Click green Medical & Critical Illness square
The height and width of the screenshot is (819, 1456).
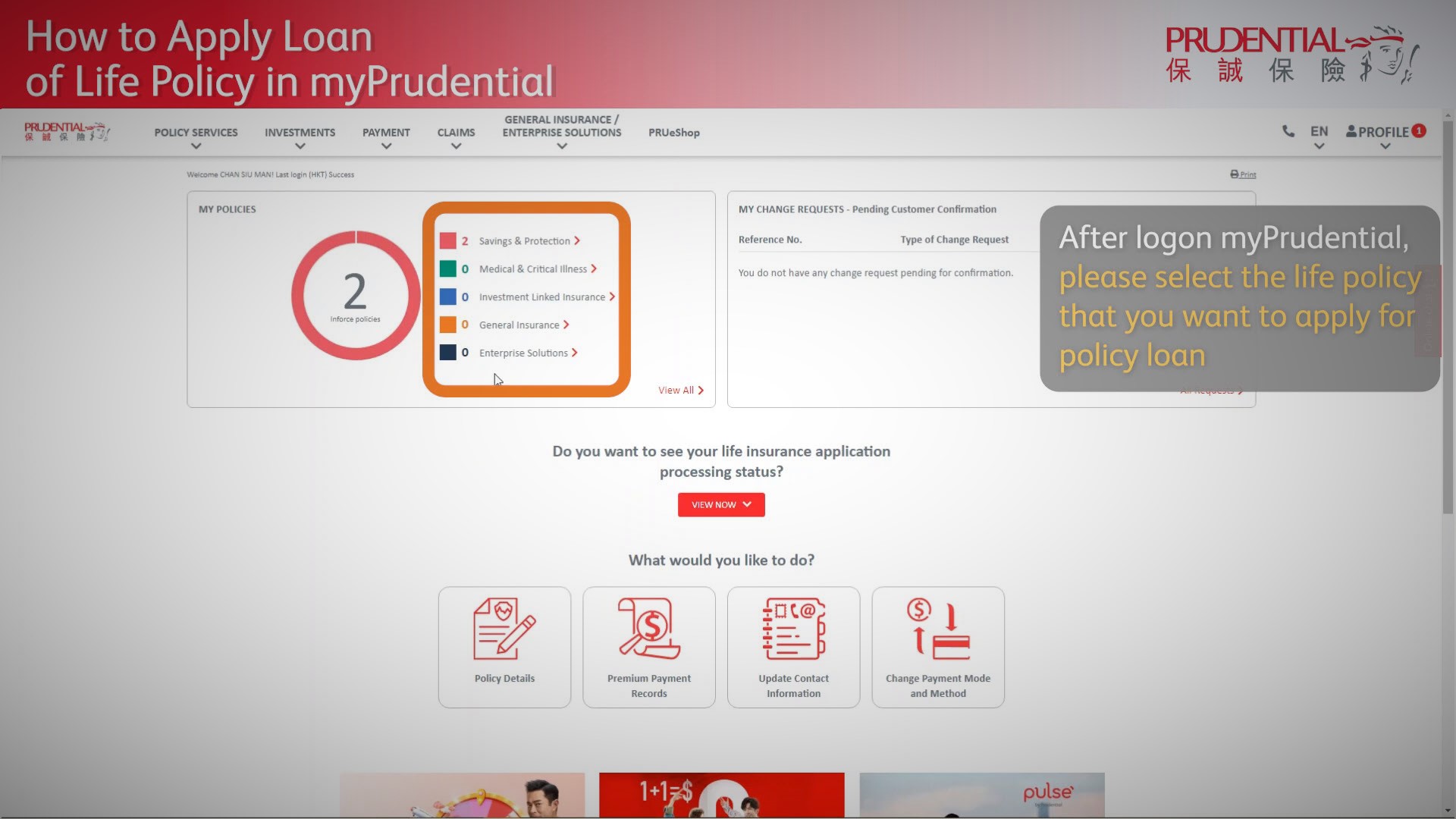click(448, 269)
